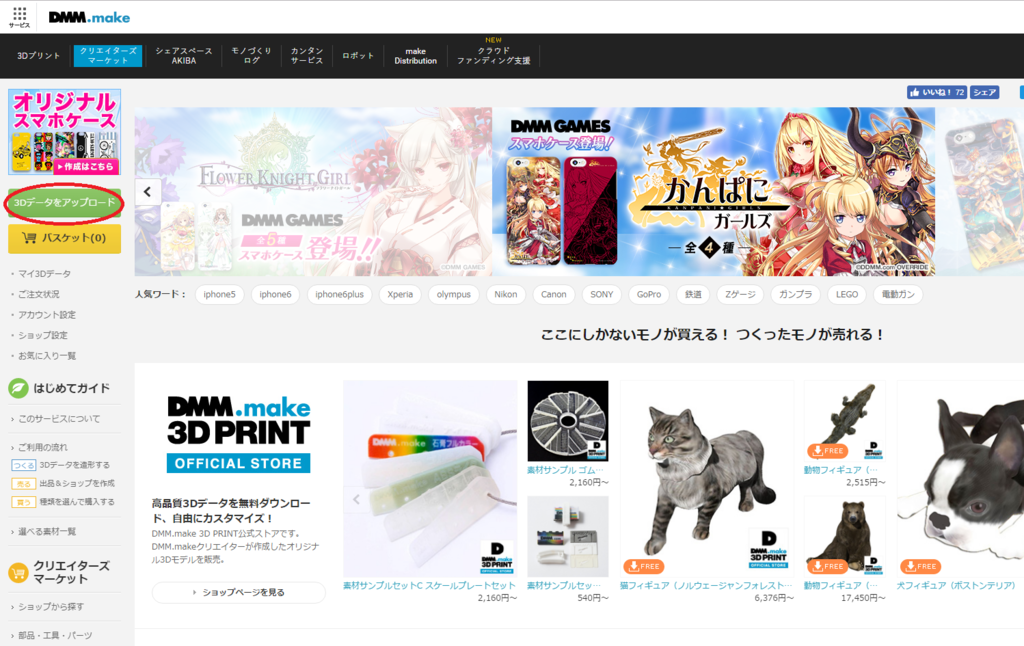Open 素材サンプルセットC スケールプレートセット link
The image size is (1024, 646).
pyautogui.click(x=430, y=586)
